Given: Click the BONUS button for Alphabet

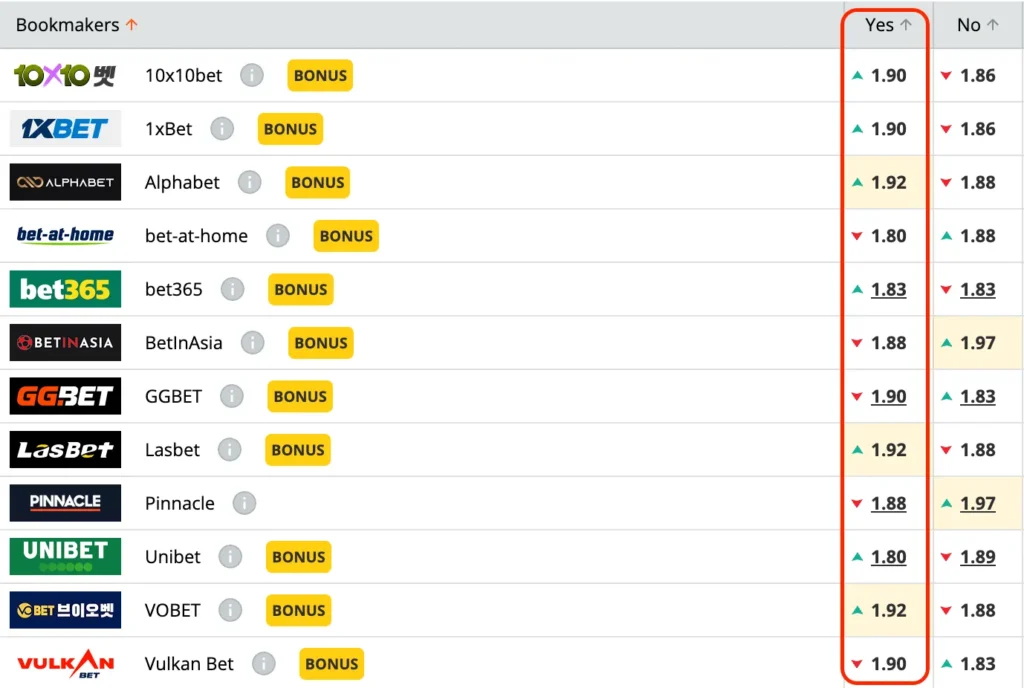Looking at the screenshot, I should pyautogui.click(x=318, y=182).
